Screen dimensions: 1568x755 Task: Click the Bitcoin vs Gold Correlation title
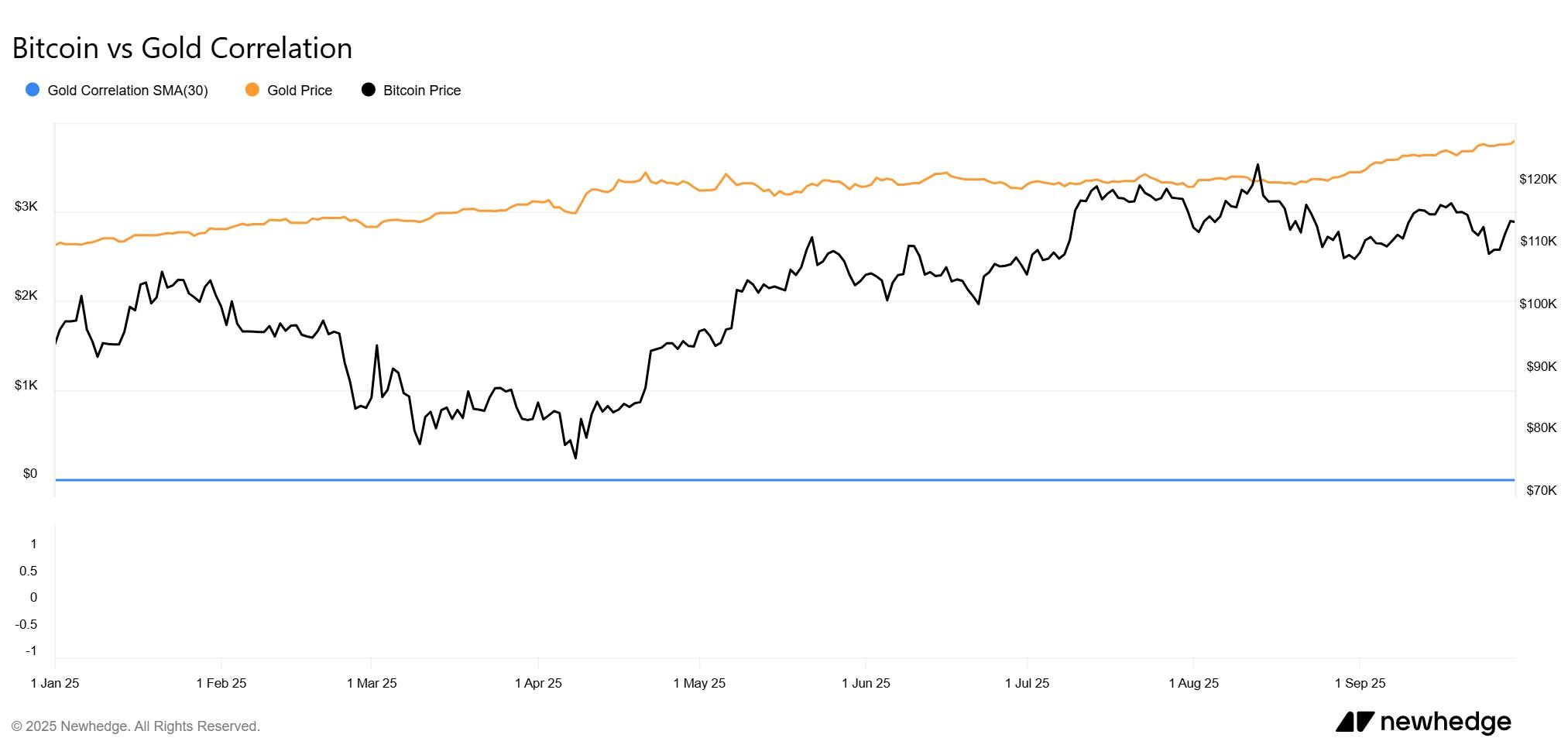coord(182,48)
